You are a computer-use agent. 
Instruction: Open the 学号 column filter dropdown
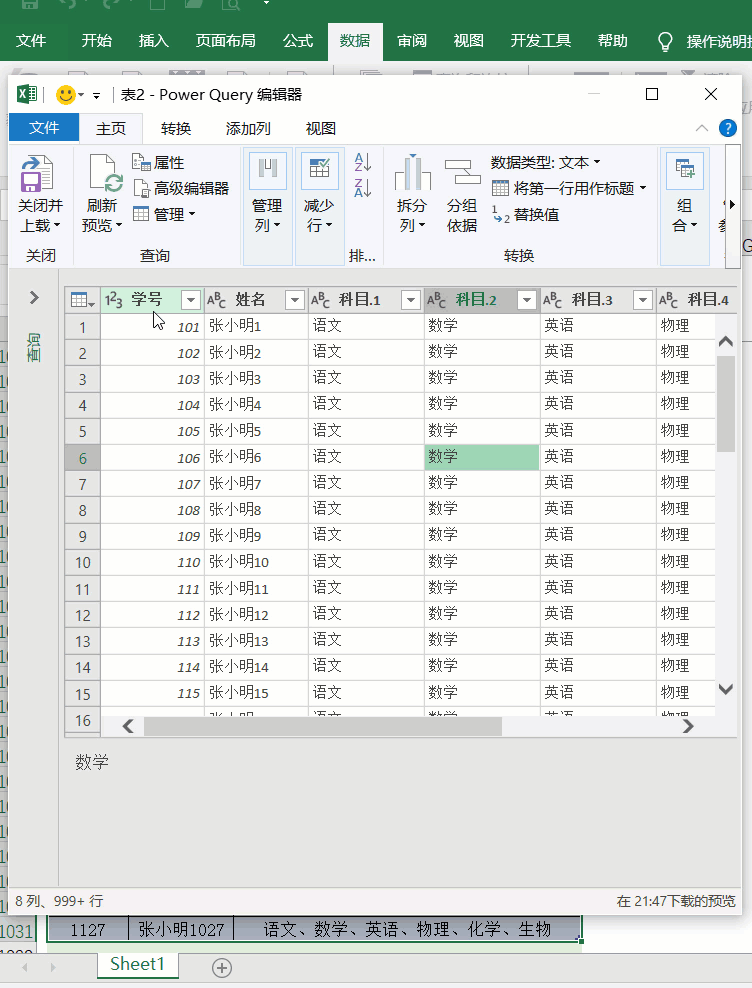point(190,300)
